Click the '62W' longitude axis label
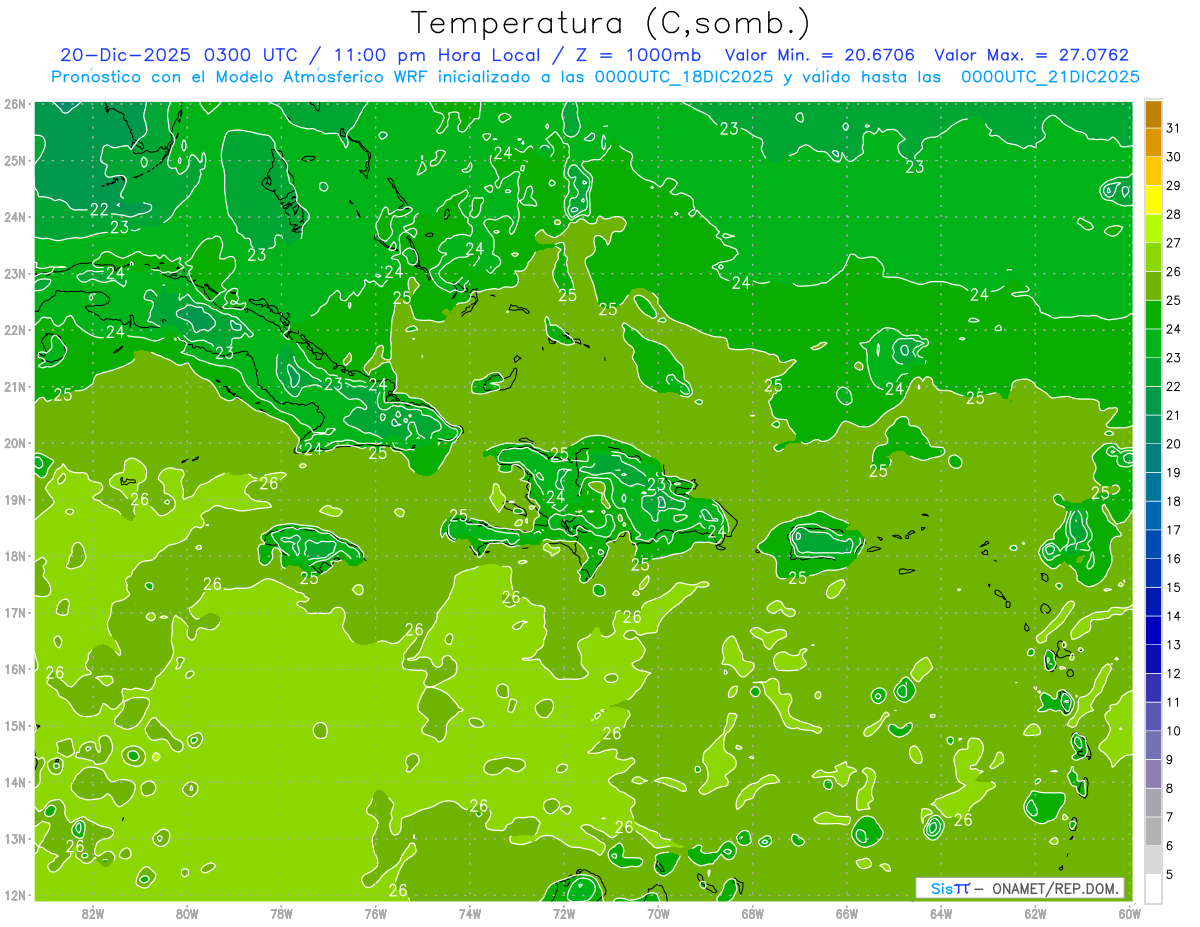This screenshot has width=1200, height=927. coord(1035,913)
